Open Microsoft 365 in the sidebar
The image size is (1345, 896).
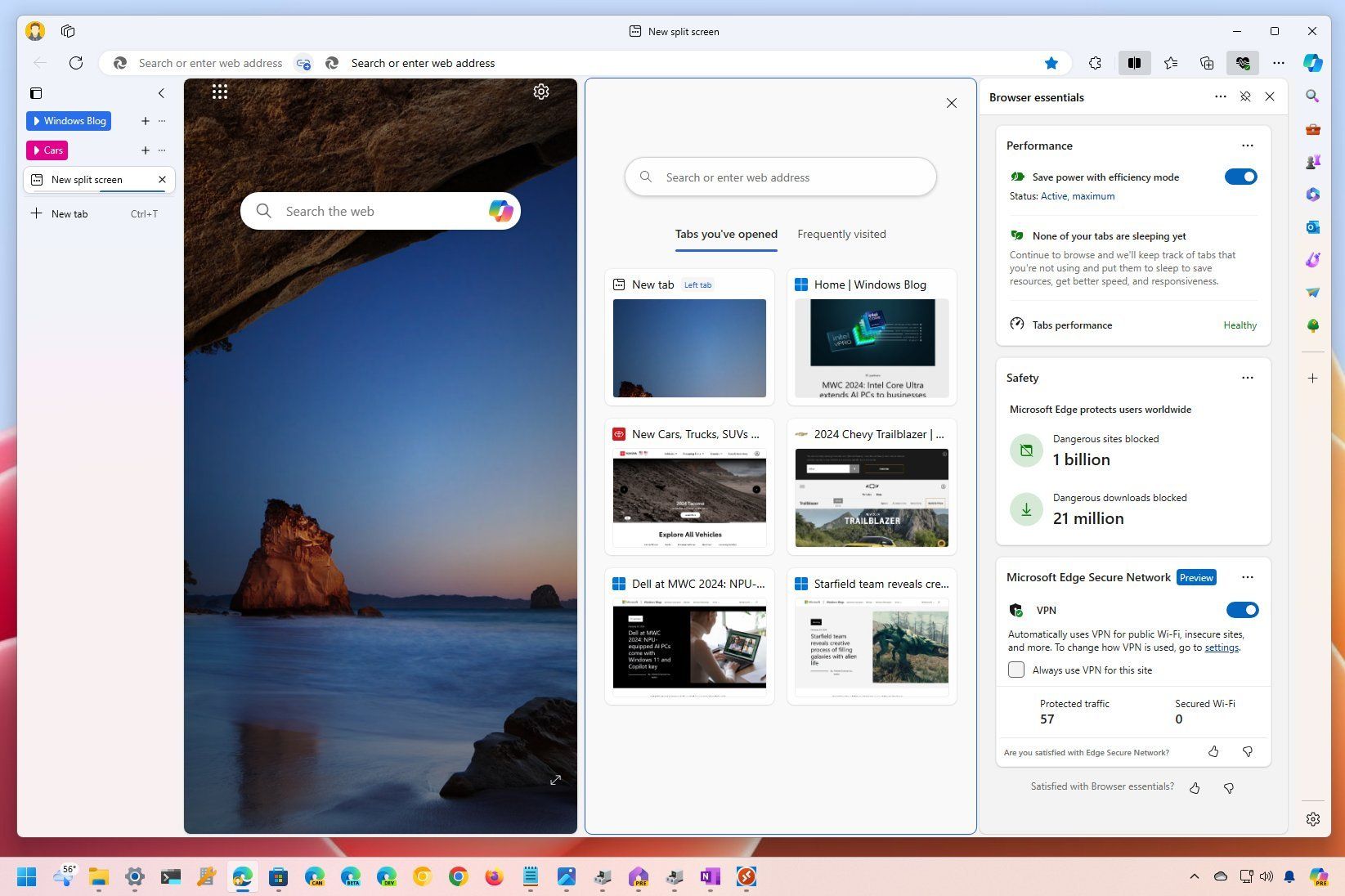(1312, 195)
